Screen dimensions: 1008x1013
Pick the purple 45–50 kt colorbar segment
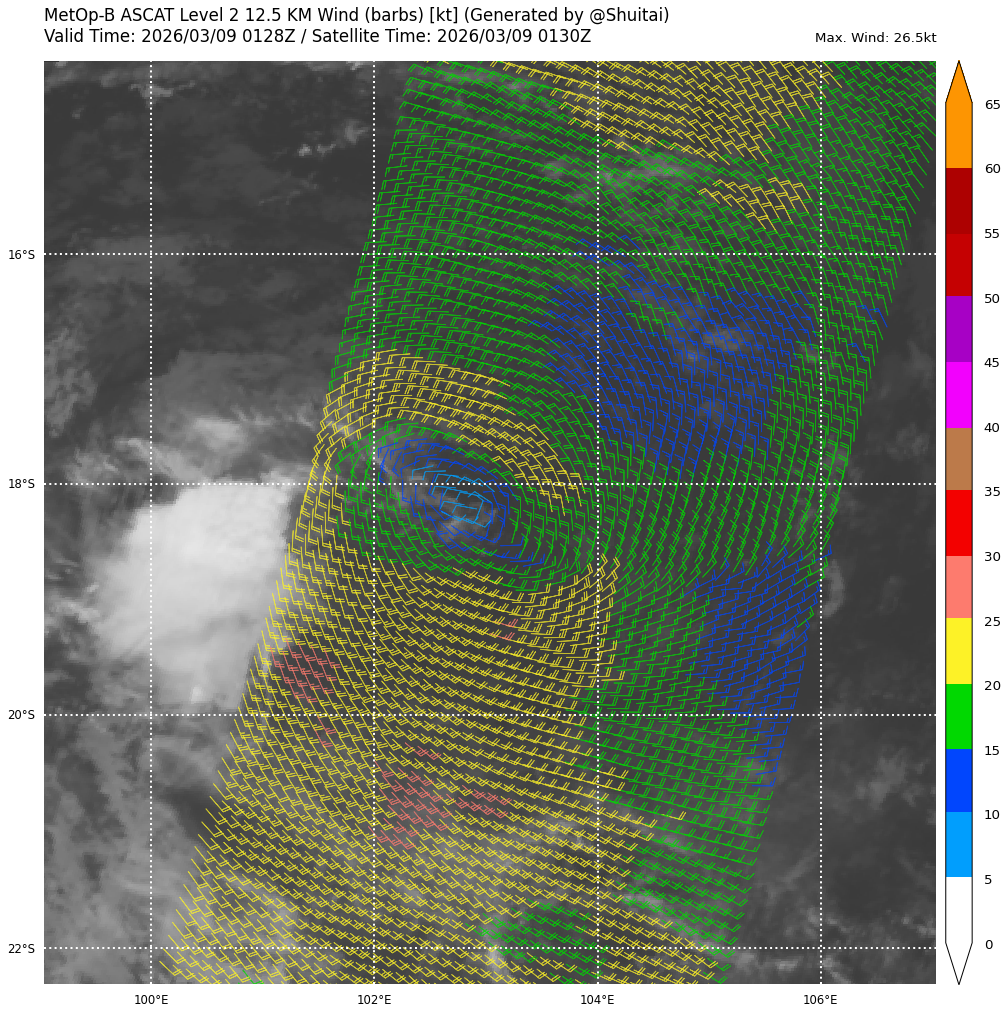point(958,328)
